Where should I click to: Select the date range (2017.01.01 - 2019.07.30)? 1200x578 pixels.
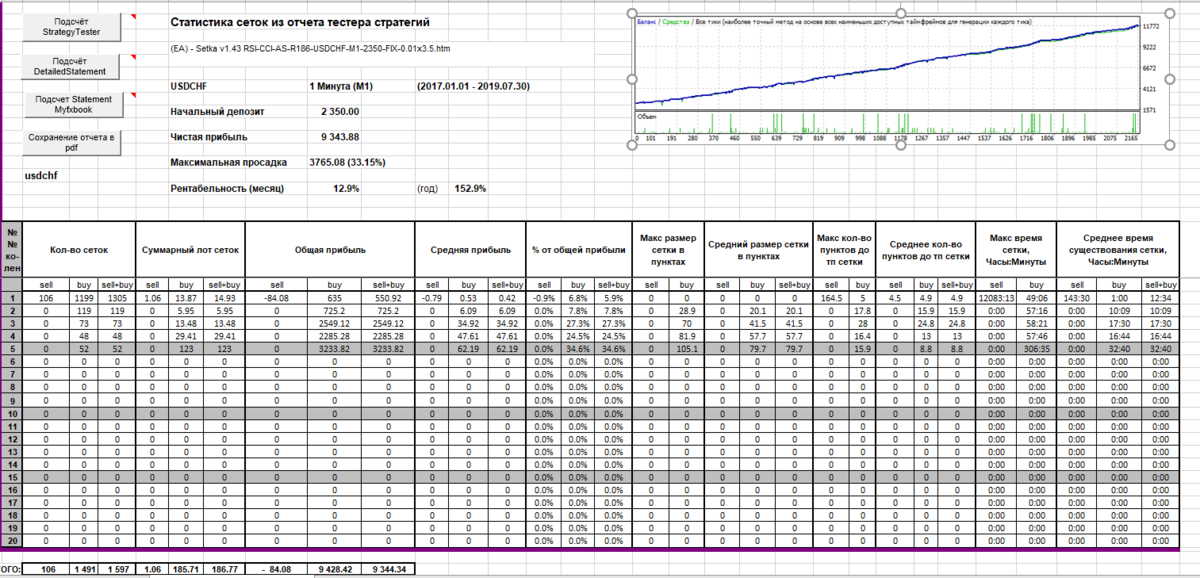[474, 88]
